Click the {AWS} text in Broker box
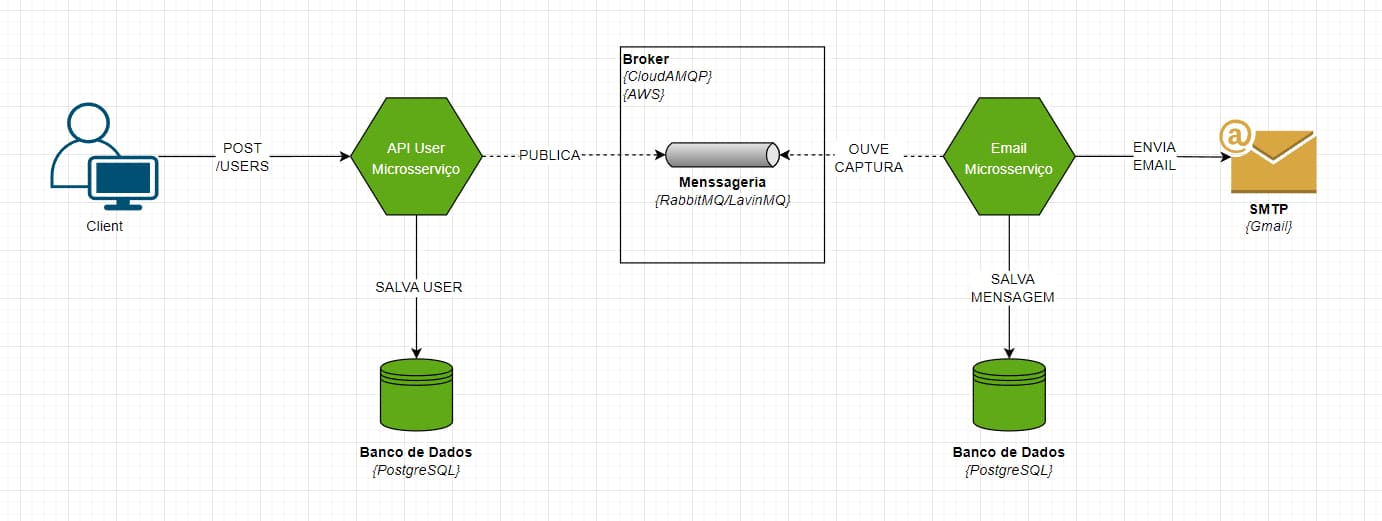The image size is (1382, 521). point(643,94)
